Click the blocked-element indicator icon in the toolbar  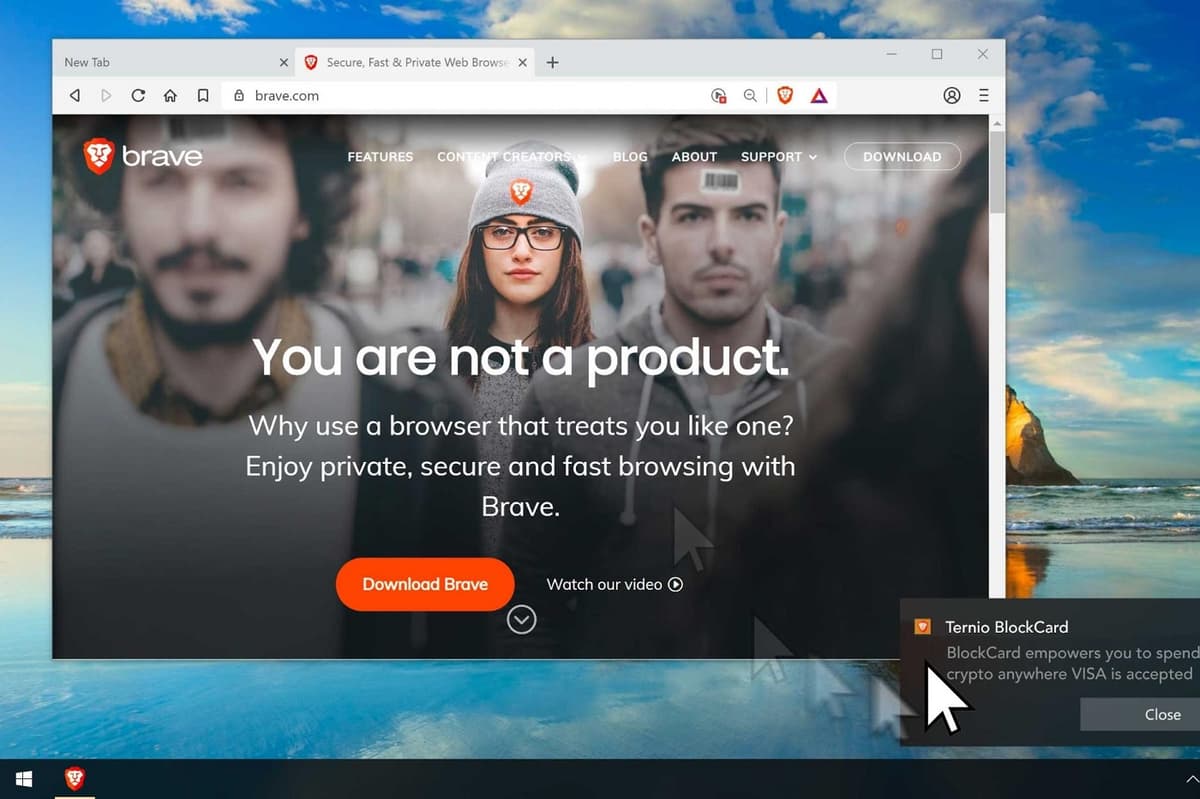(718, 95)
